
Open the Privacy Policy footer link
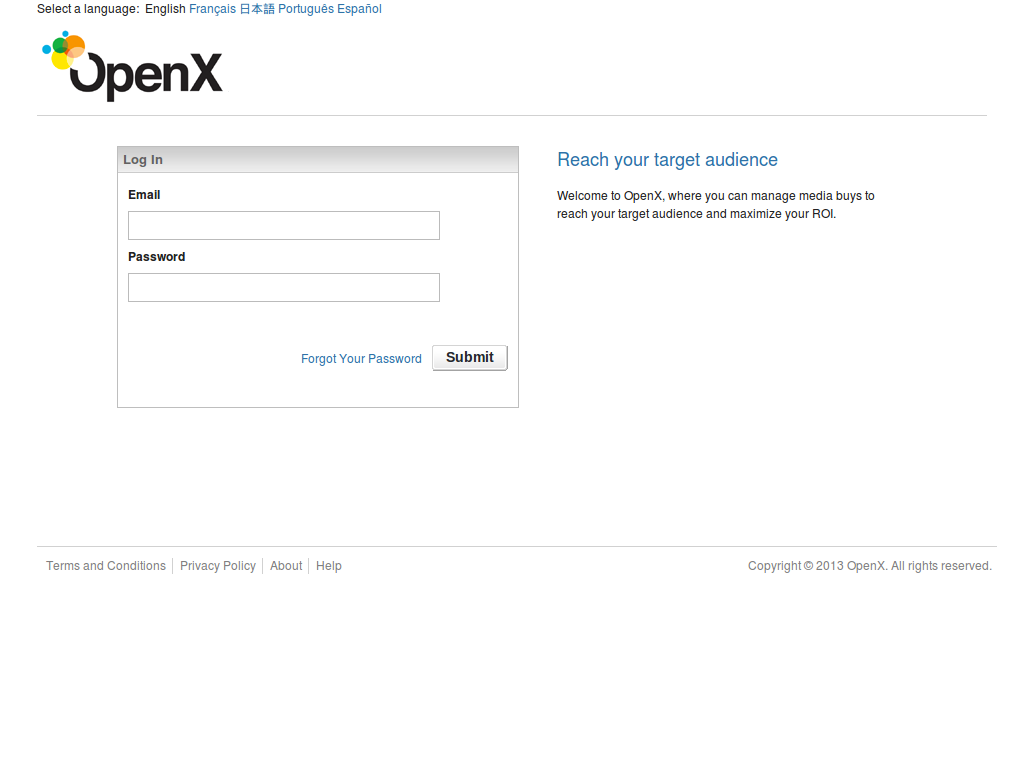tap(218, 566)
